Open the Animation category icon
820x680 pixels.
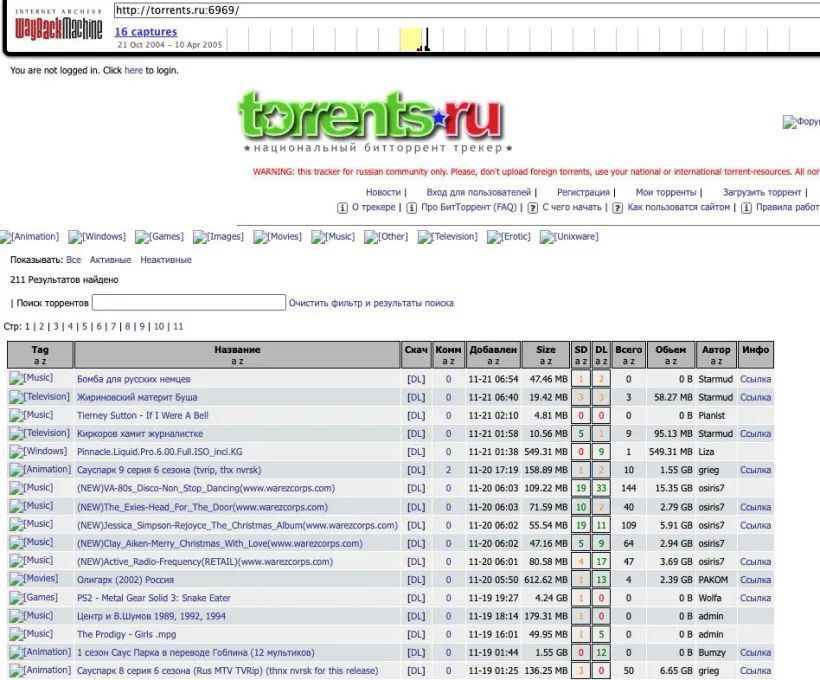point(29,236)
